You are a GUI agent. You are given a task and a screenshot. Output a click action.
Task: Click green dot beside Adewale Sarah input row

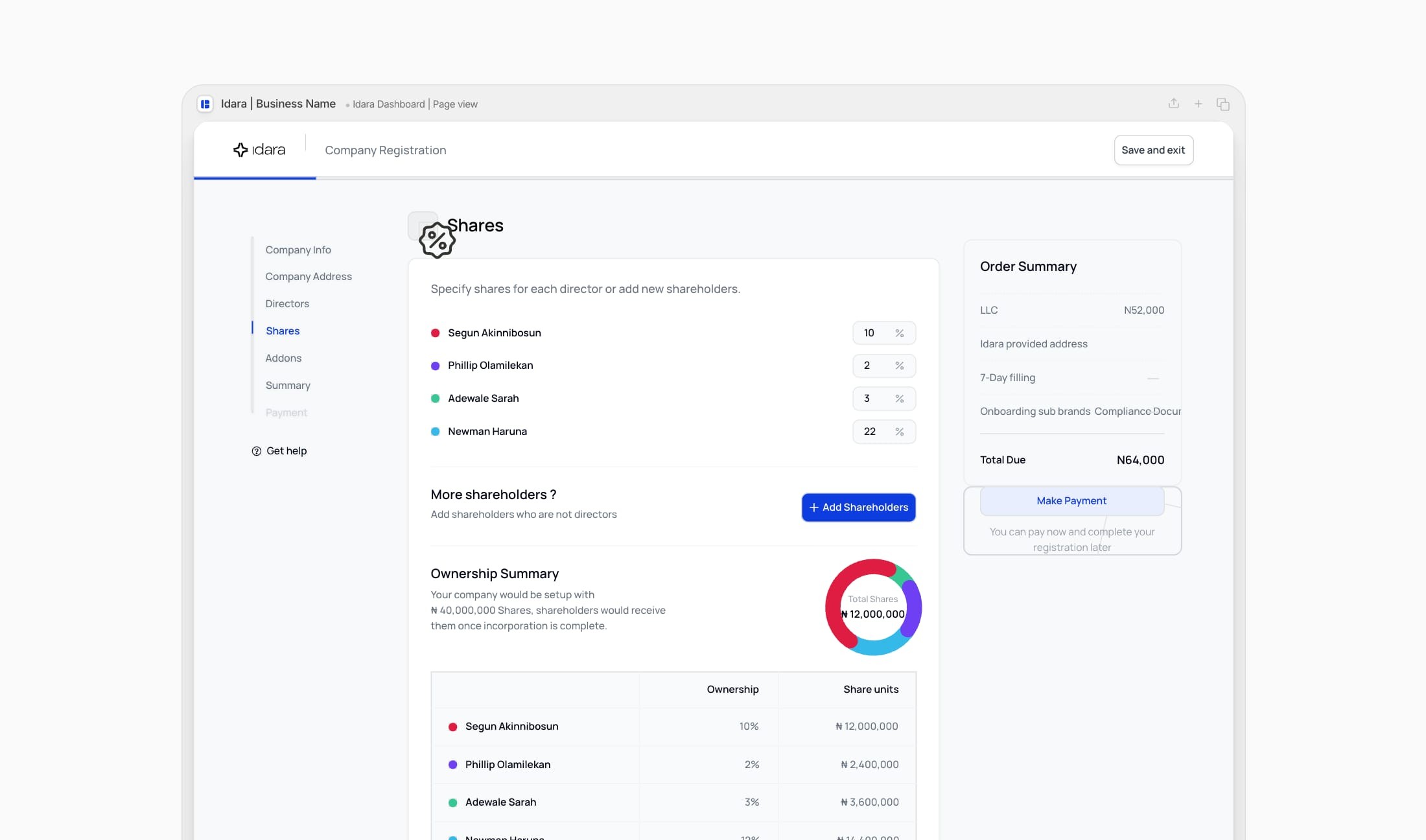(436, 399)
